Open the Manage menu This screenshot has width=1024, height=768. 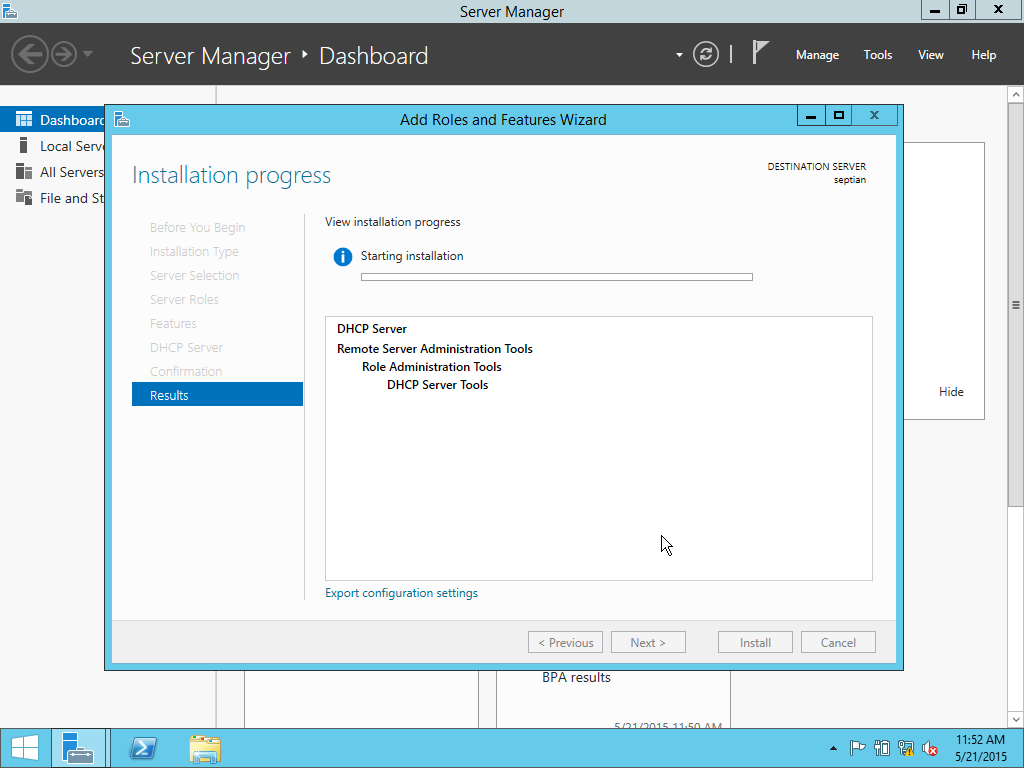817,55
